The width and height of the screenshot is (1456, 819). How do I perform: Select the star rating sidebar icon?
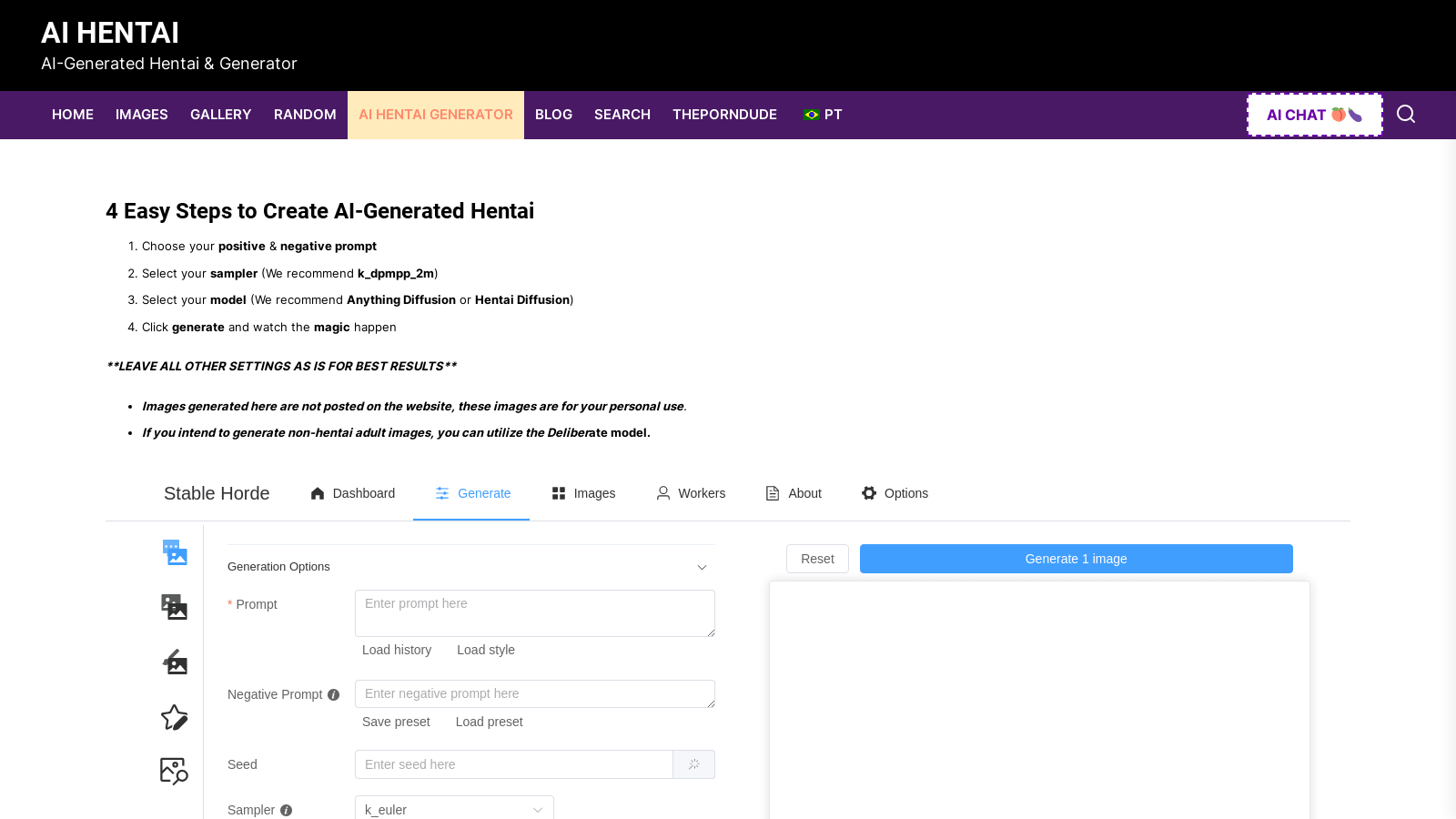(175, 717)
